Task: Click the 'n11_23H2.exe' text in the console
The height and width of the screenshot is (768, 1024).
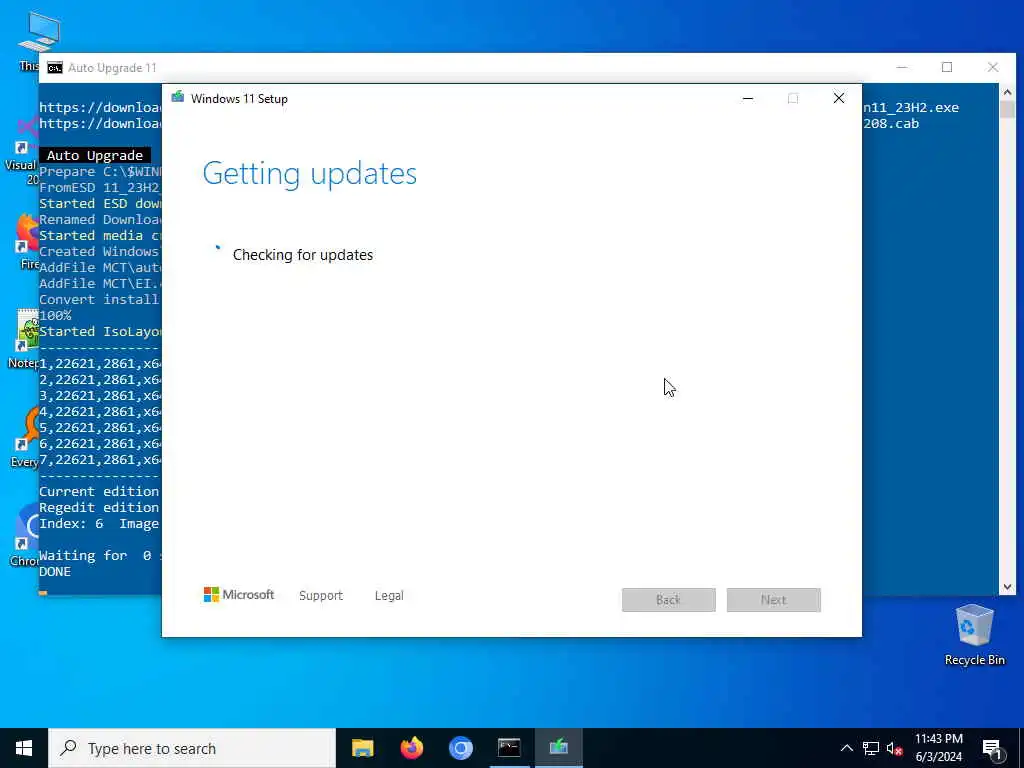Action: point(911,108)
